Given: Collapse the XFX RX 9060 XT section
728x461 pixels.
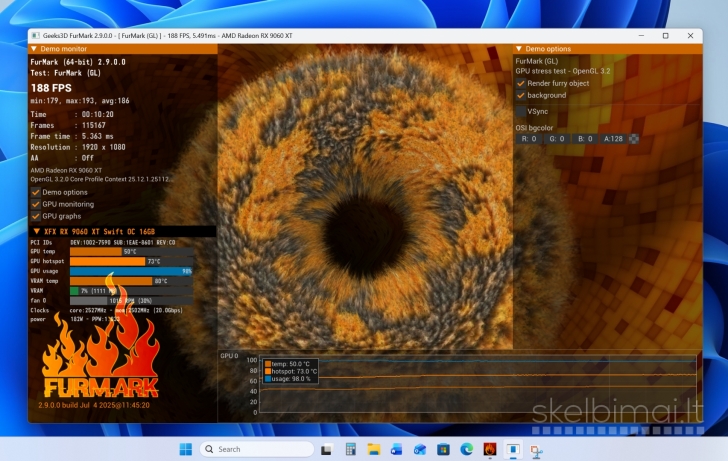Looking at the screenshot, I should 37,231.
